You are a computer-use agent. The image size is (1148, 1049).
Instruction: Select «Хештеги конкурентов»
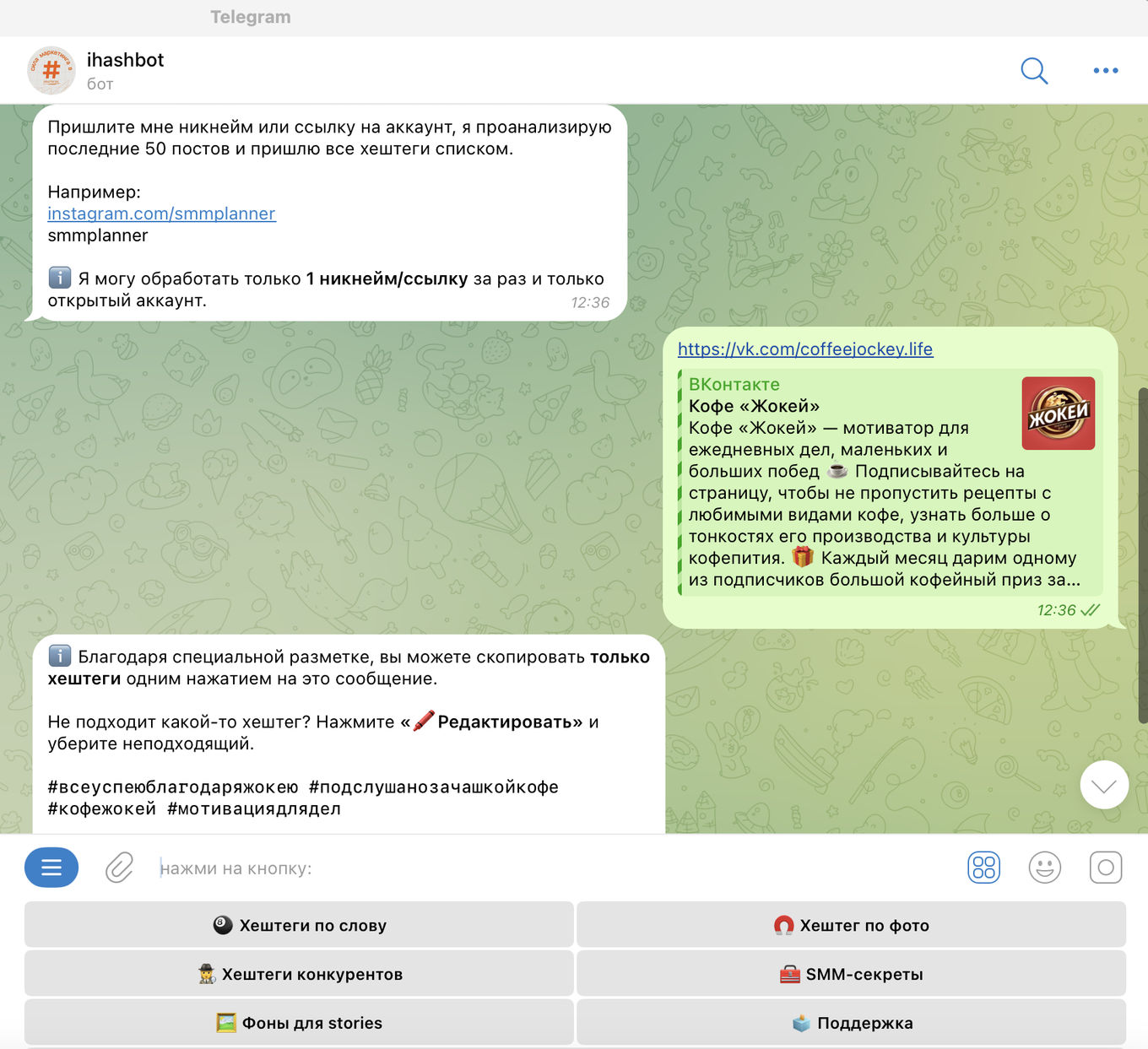coord(299,973)
